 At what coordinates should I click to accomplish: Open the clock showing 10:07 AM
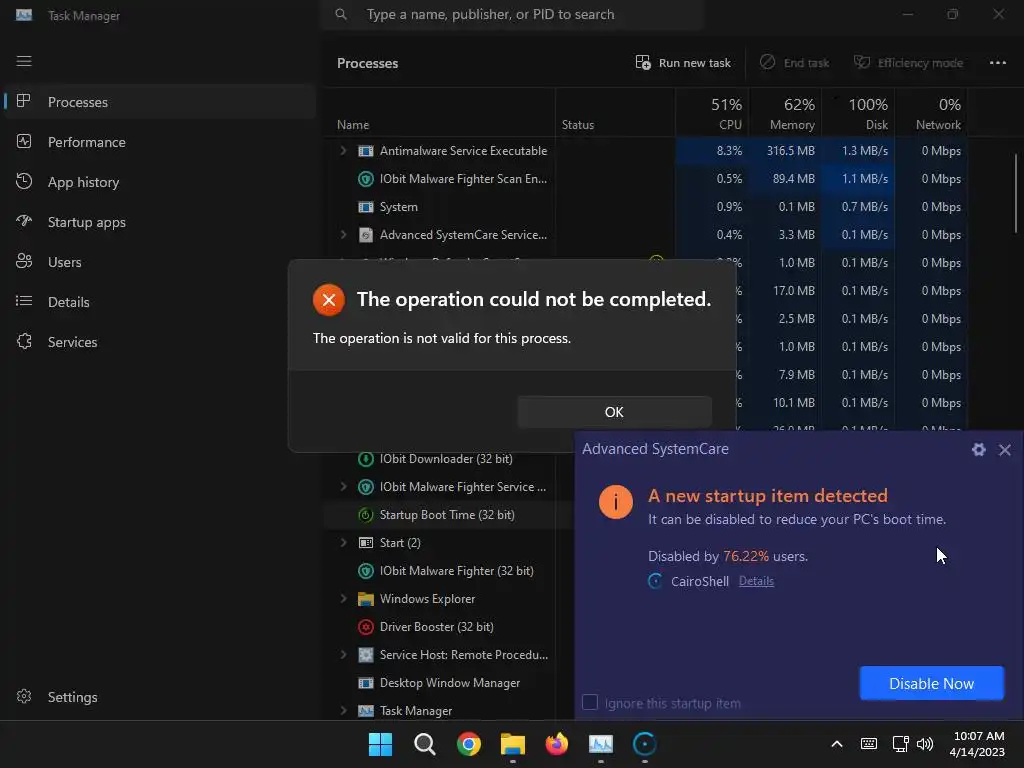(x=977, y=744)
